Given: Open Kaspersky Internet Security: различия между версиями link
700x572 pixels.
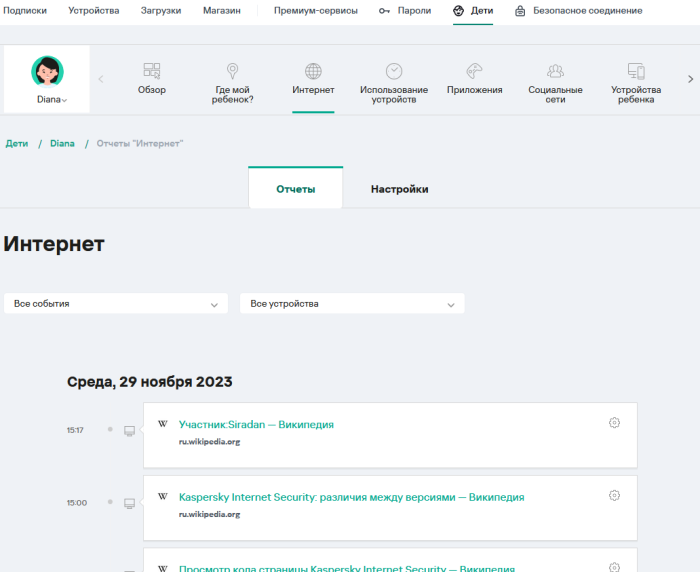Looking at the screenshot, I should [x=351, y=497].
